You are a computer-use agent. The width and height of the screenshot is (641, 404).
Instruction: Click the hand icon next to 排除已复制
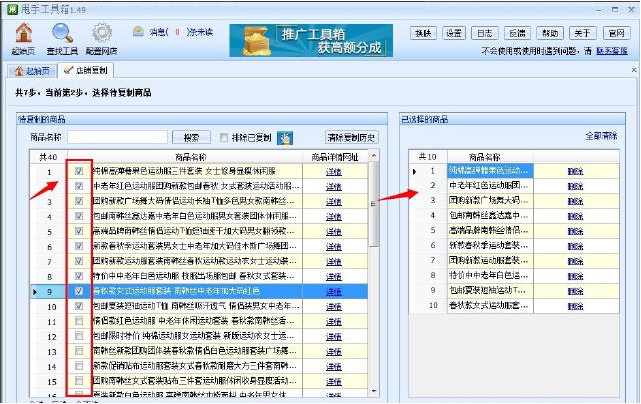point(285,138)
